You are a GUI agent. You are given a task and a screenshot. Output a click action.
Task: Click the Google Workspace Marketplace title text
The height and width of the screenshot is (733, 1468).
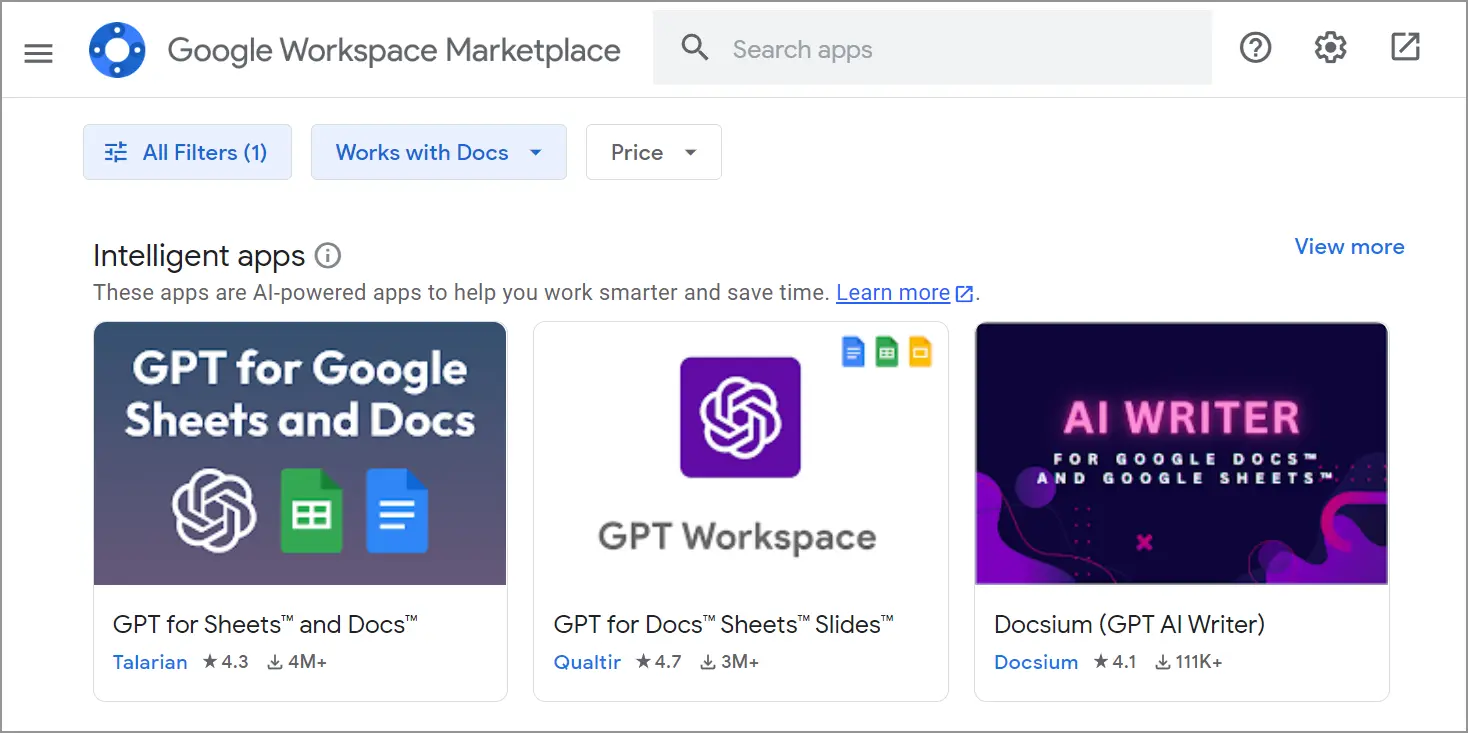click(x=394, y=50)
